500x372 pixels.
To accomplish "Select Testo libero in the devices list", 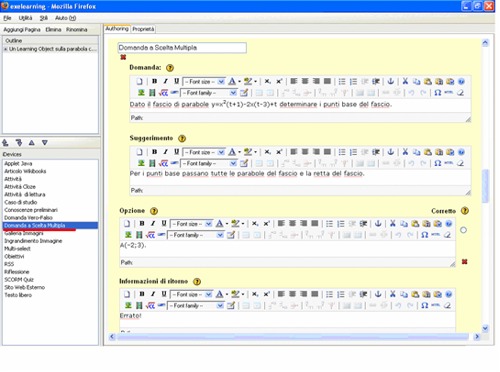I will (18, 295).
